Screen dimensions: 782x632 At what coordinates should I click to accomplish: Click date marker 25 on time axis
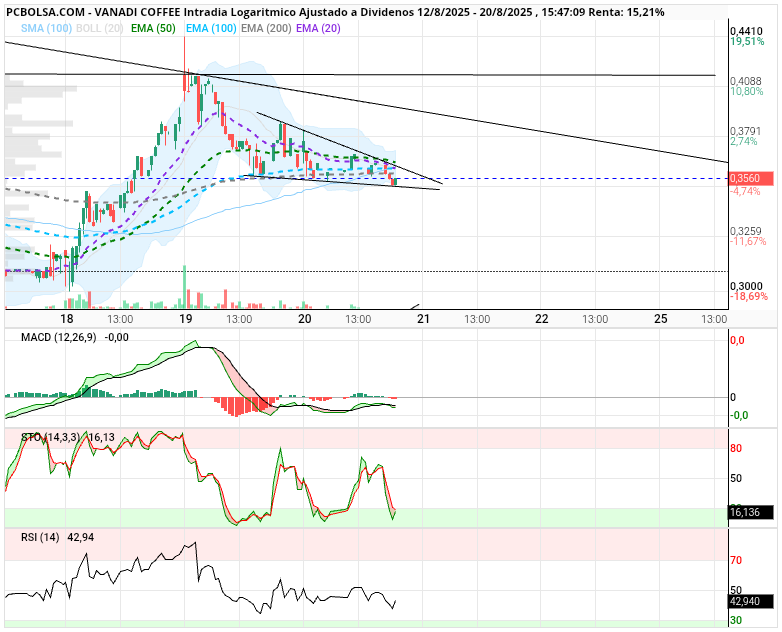660,319
